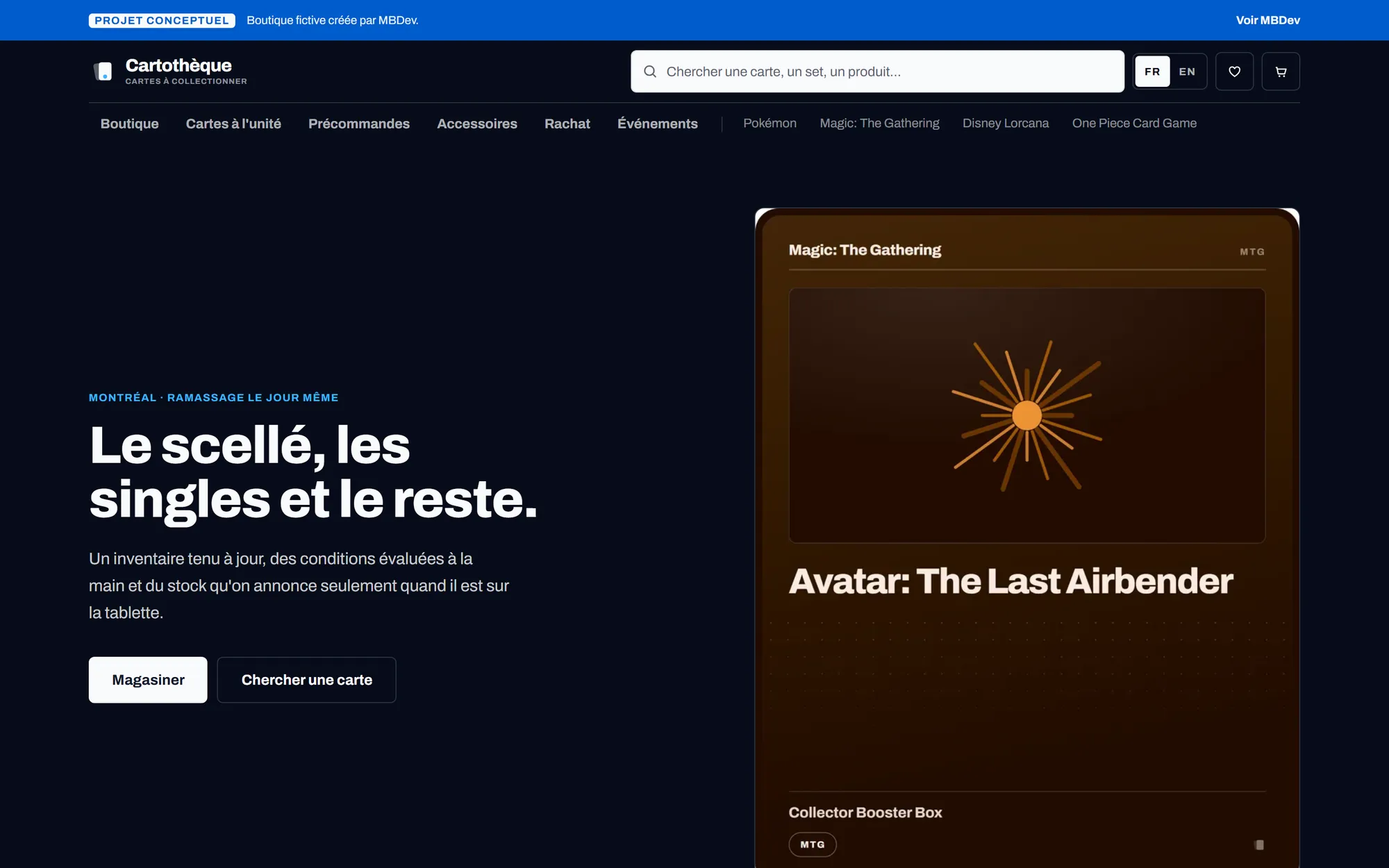
Task: Click the small icon at card bottom right
Action: (1259, 844)
